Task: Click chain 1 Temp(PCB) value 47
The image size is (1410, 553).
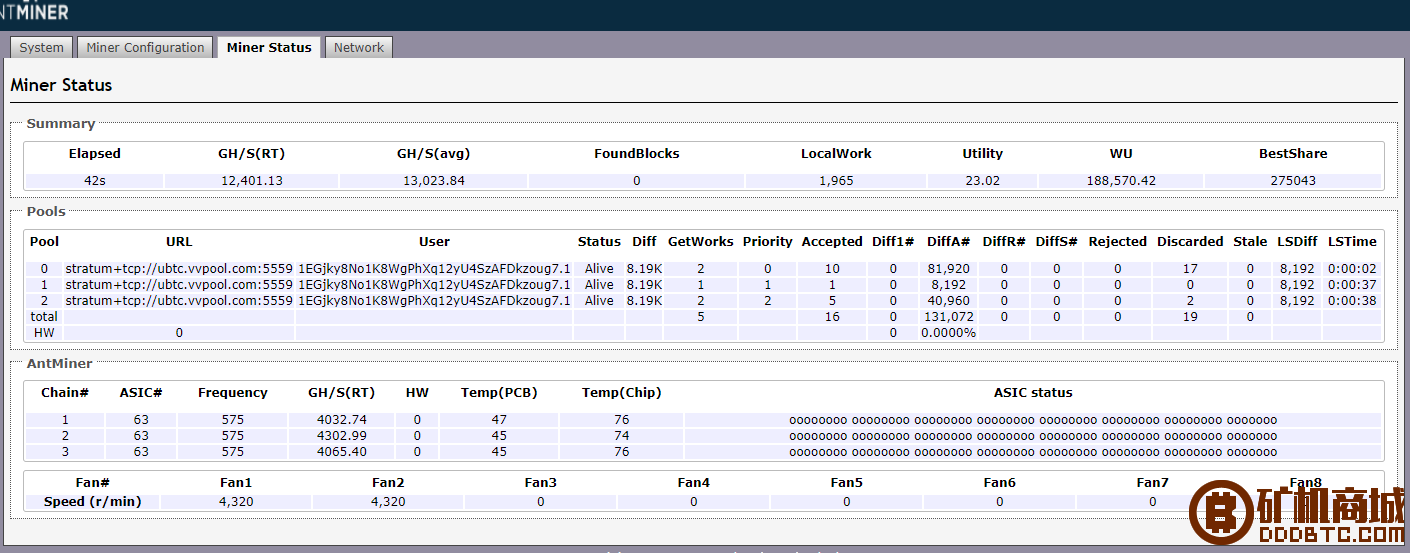Action: tap(499, 420)
